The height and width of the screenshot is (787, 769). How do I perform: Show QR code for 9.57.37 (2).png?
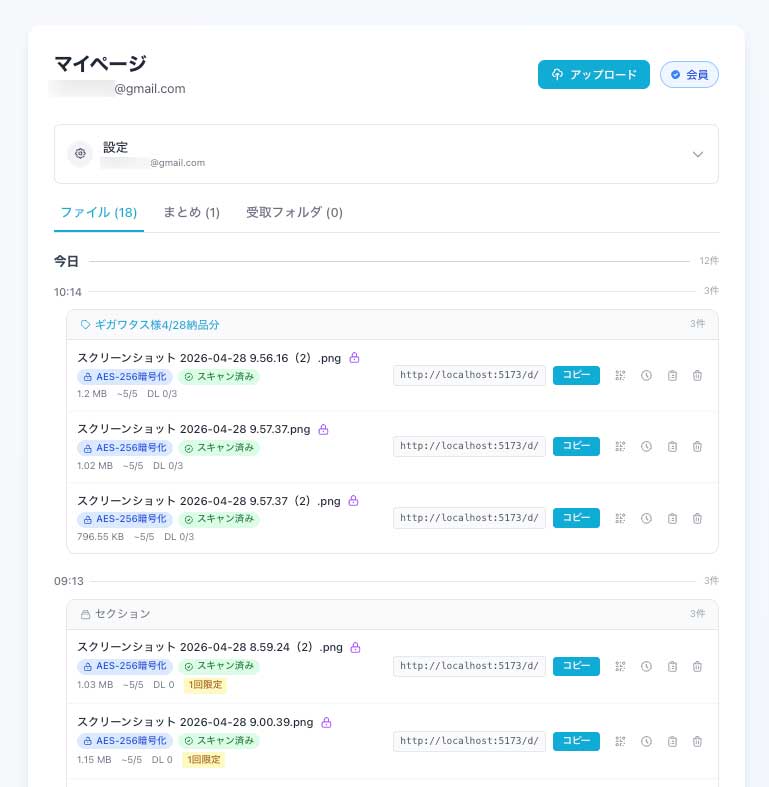(x=620, y=518)
